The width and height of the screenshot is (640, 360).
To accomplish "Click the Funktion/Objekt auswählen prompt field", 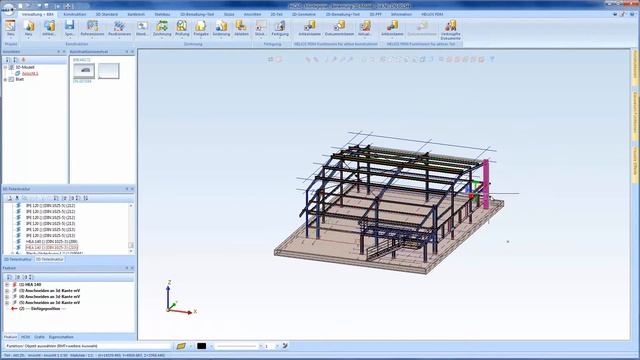I will pos(87,346).
